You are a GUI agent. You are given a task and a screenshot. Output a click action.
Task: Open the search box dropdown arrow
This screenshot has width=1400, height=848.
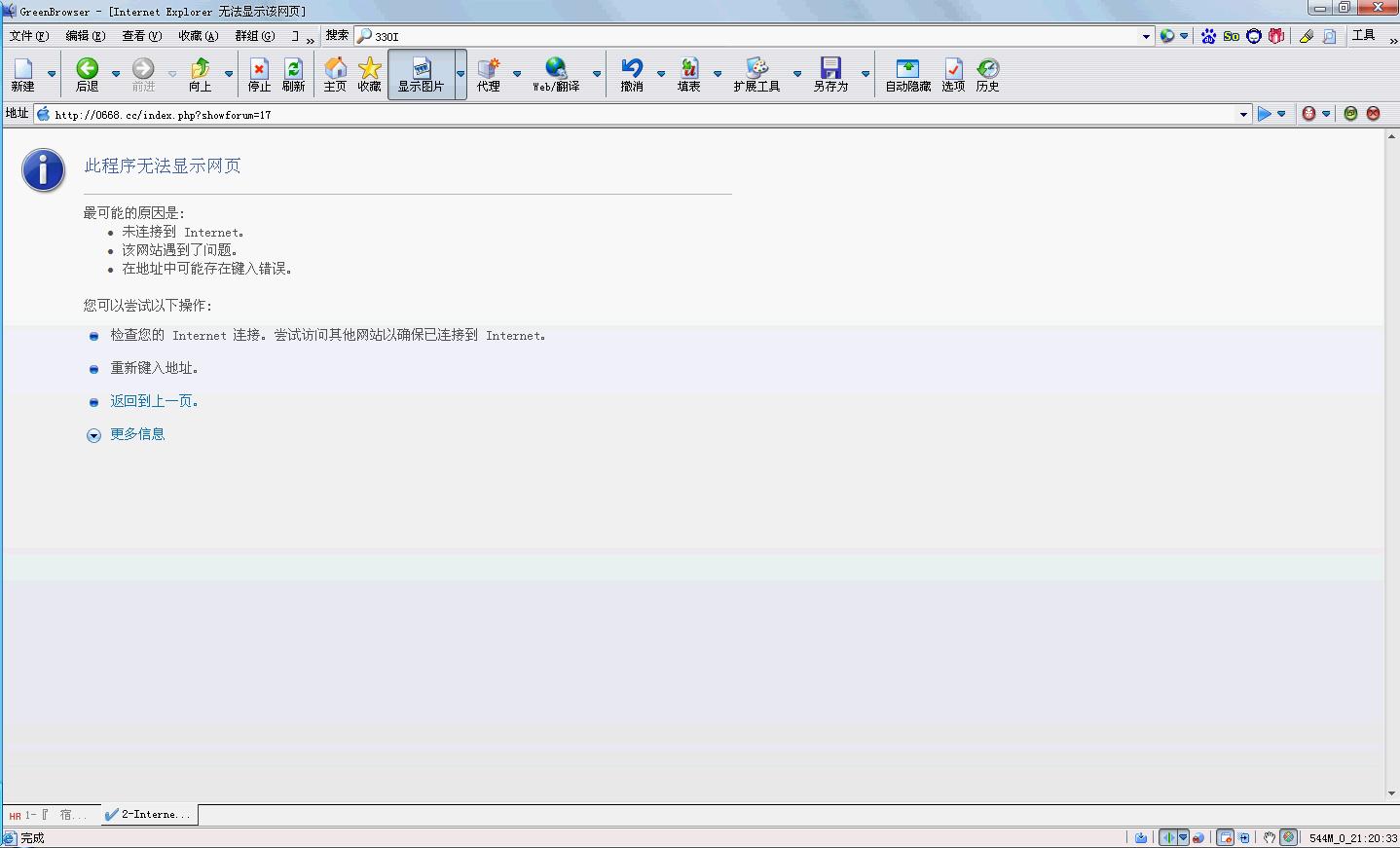(x=1146, y=37)
